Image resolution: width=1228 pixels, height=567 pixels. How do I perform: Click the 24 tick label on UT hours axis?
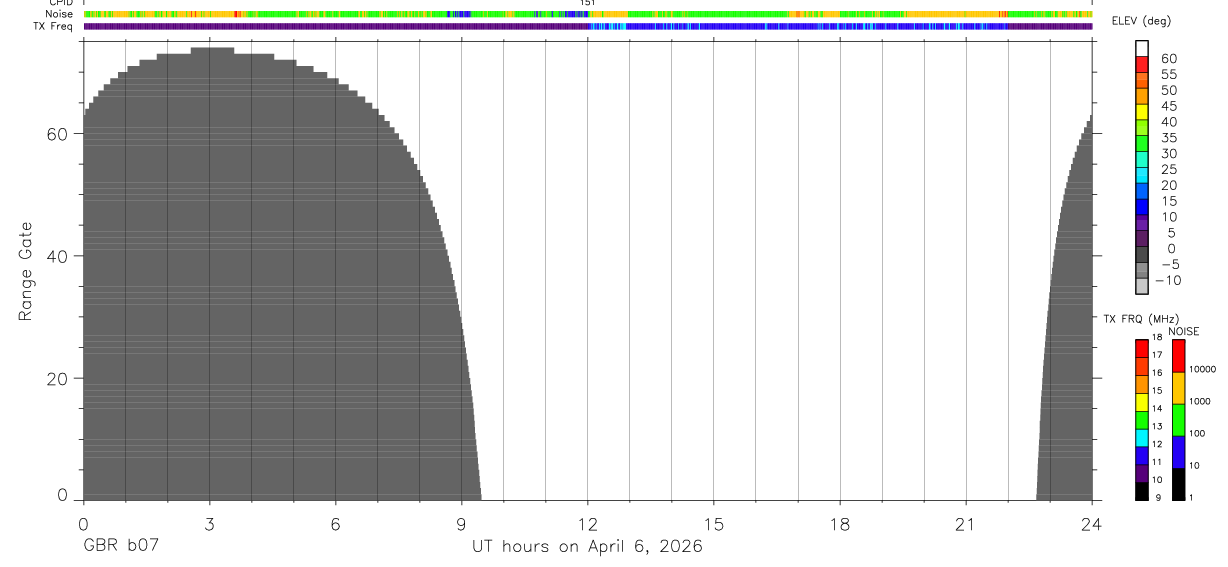pos(1092,524)
